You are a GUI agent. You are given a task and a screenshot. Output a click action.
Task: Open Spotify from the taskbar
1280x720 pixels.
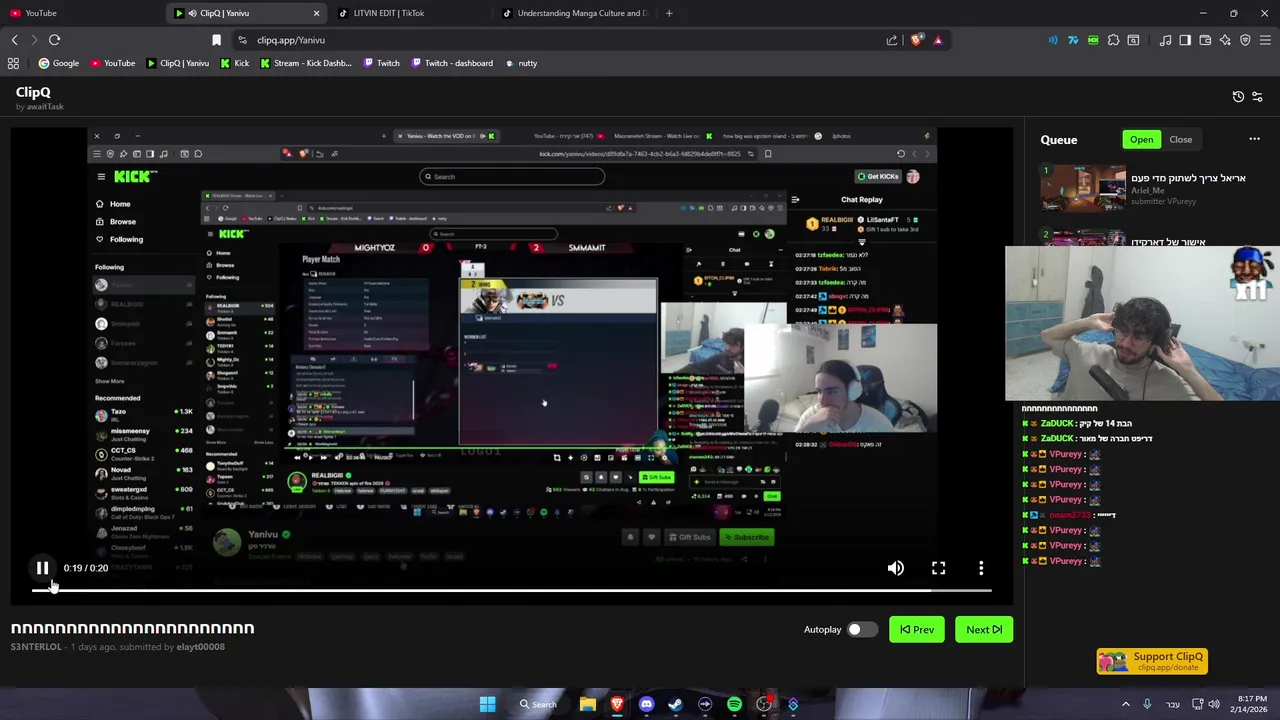[734, 704]
